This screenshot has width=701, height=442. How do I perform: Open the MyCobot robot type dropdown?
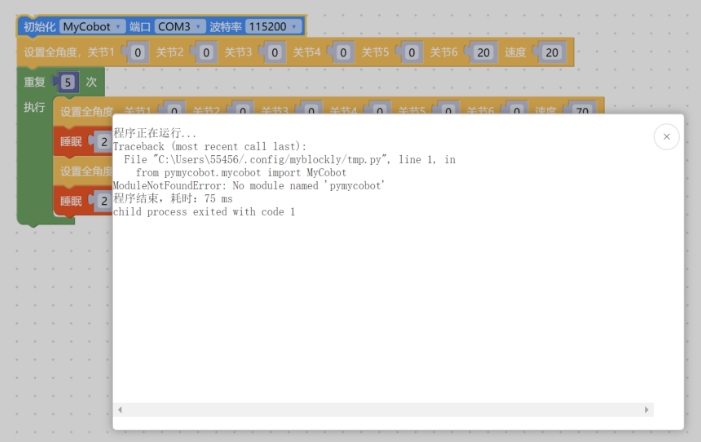click(x=92, y=27)
